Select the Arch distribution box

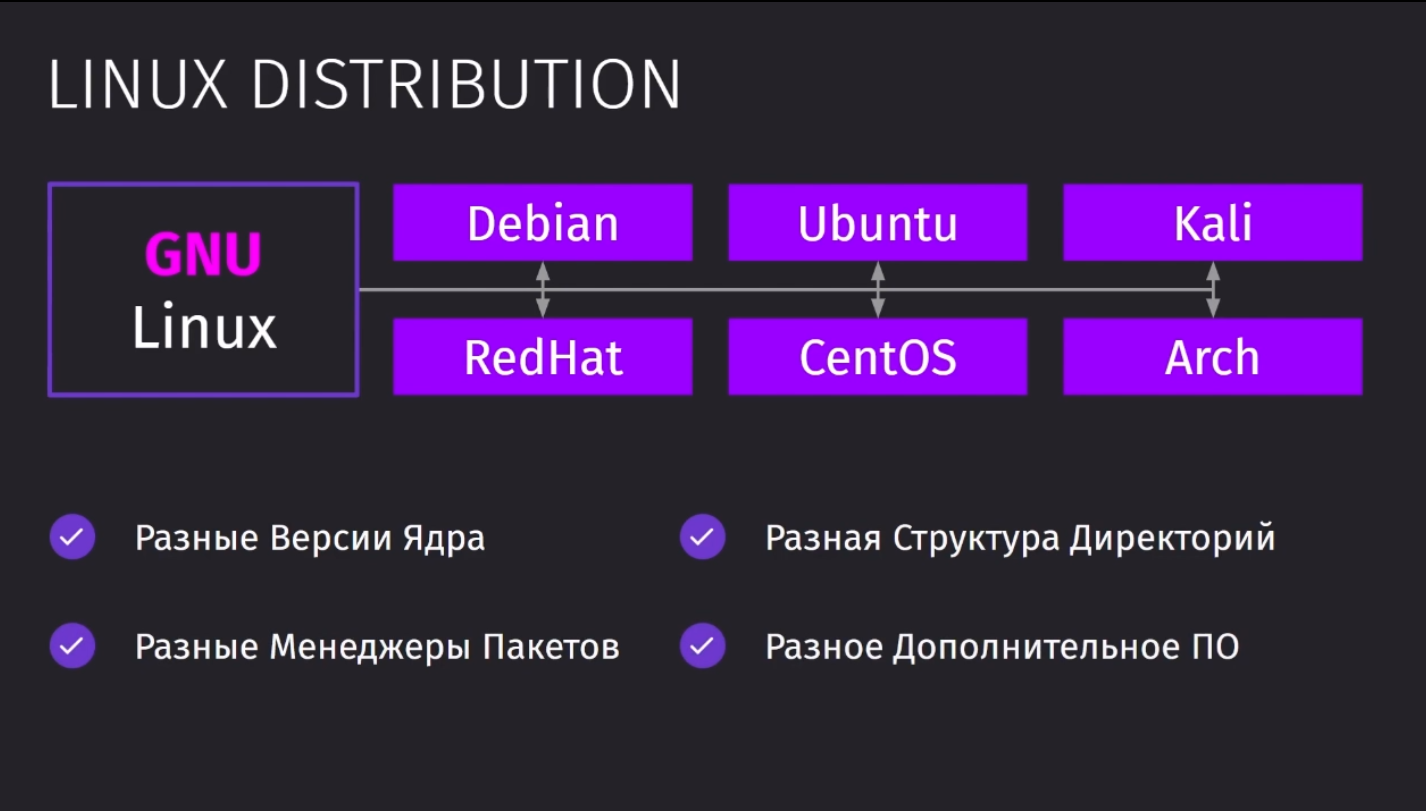coord(1213,357)
